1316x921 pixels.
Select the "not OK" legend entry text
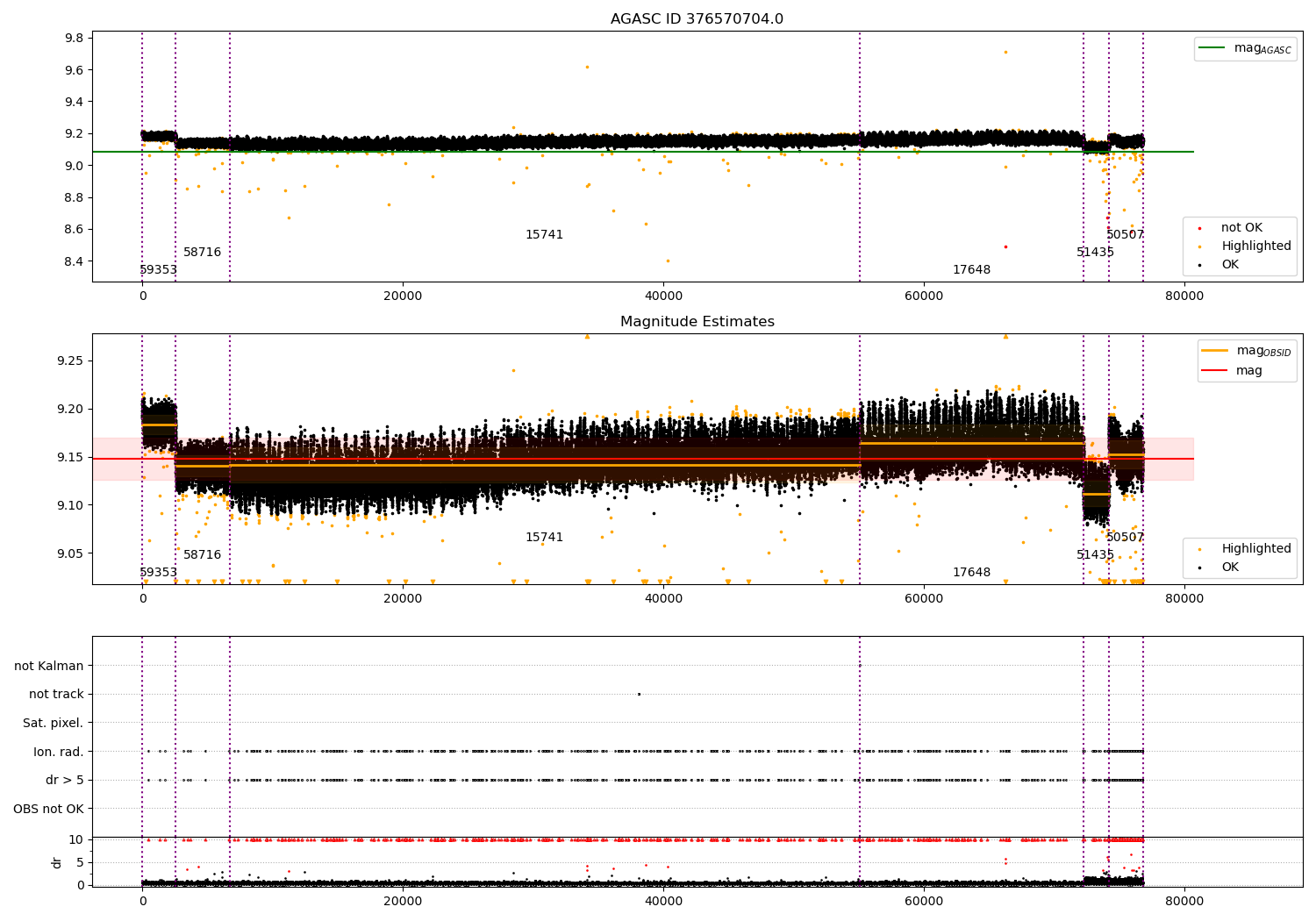(x=1241, y=228)
